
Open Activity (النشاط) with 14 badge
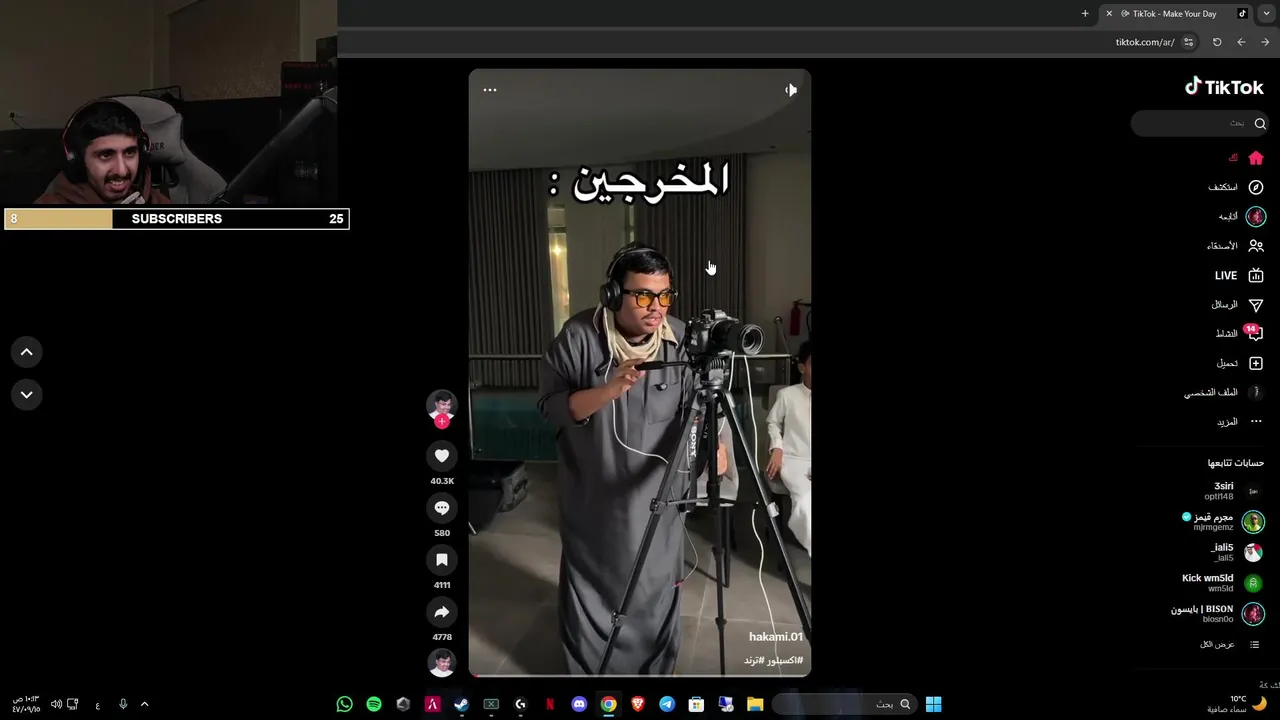[x=1240, y=333]
